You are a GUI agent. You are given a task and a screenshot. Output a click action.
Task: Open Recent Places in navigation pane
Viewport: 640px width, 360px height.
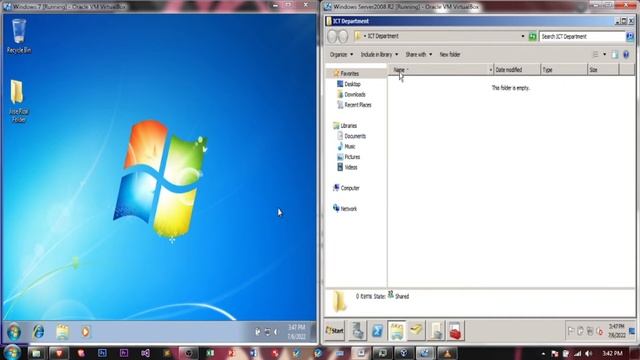tap(354, 105)
